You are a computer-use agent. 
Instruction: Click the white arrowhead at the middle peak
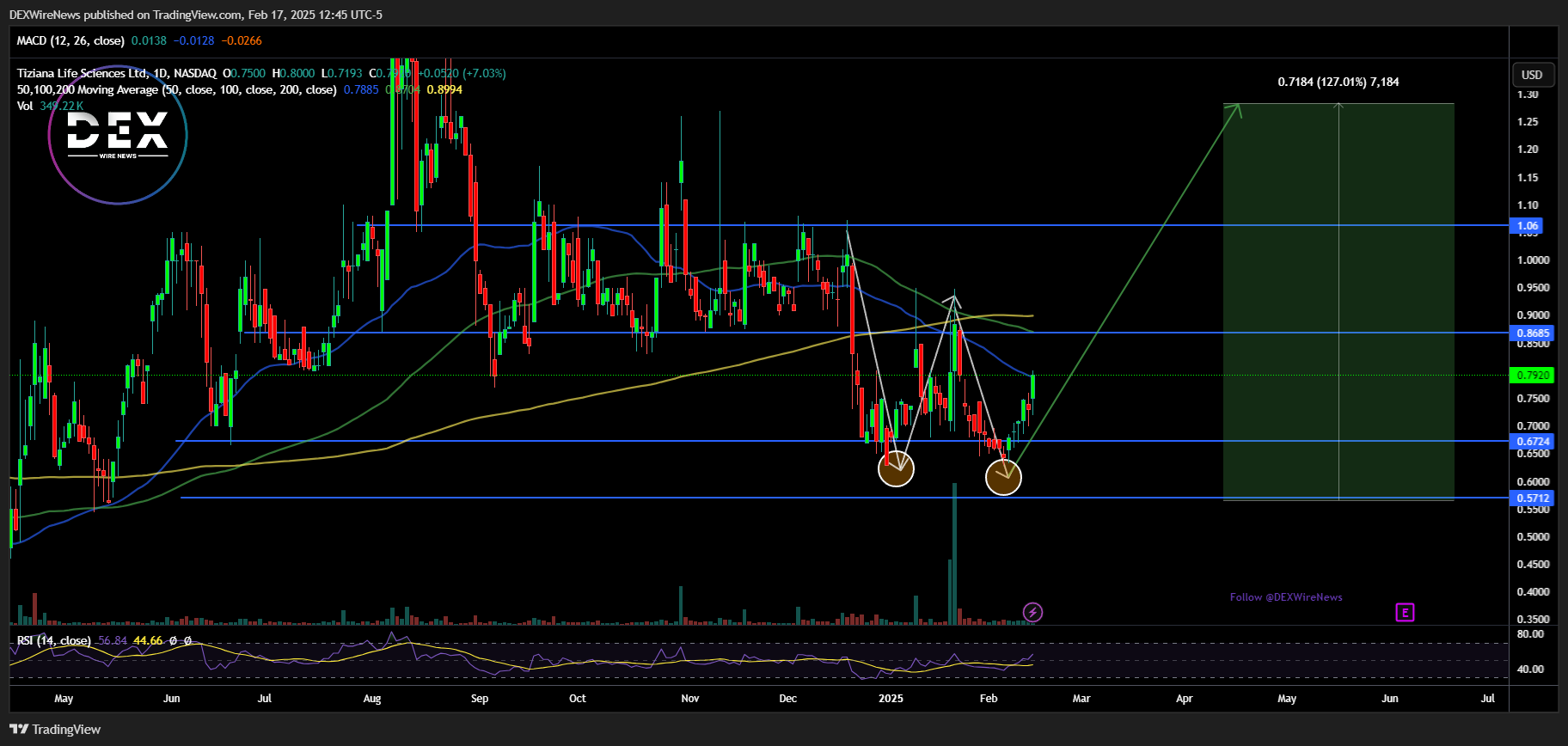pyautogui.click(x=954, y=300)
